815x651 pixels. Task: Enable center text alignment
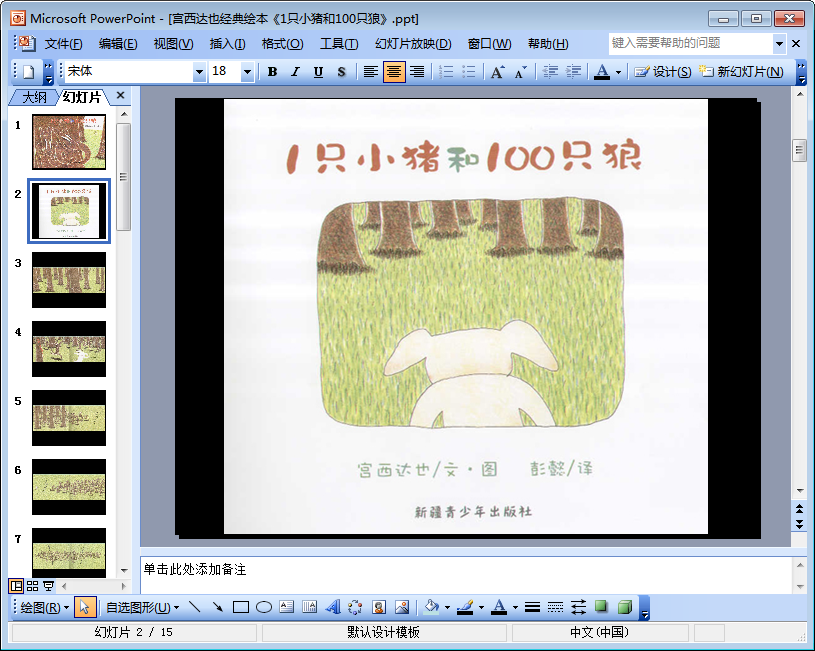394,72
